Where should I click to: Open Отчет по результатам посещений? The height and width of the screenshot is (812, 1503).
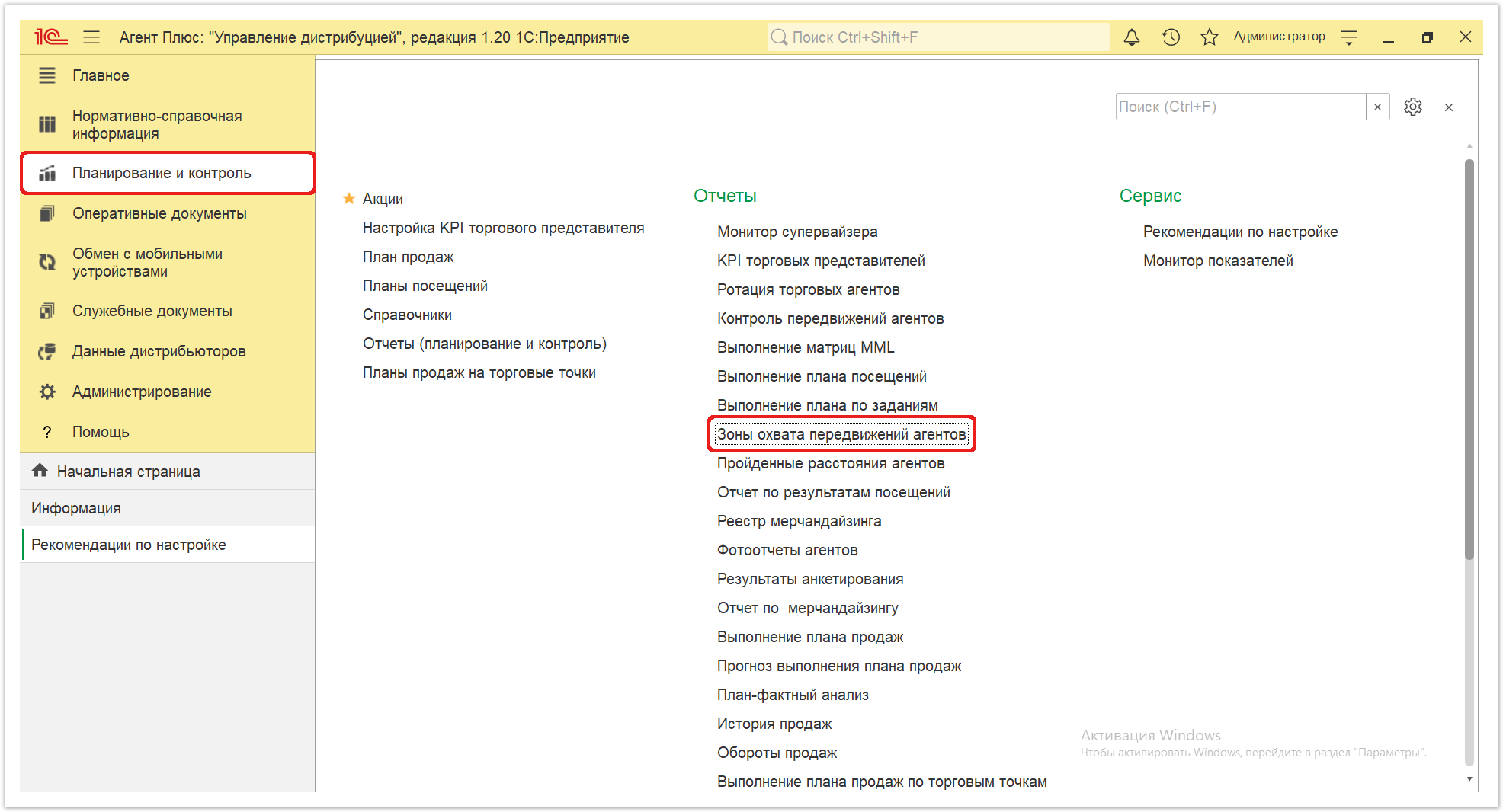point(834,492)
